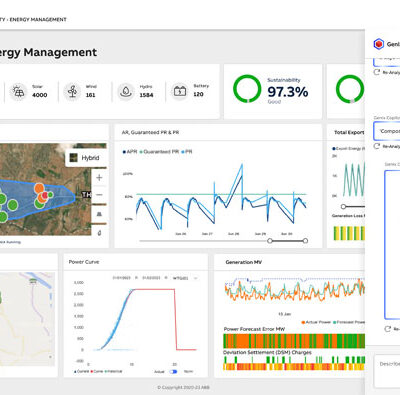This screenshot has width=400, height=395.
Task: Click the Total Export panel title
Action: tap(349, 132)
